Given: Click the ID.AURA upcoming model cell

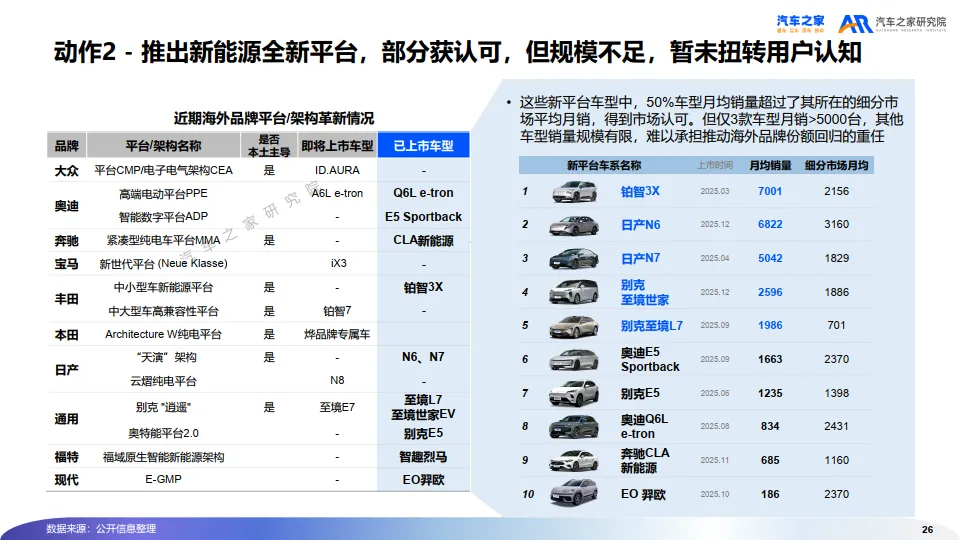Looking at the screenshot, I should point(337,170).
